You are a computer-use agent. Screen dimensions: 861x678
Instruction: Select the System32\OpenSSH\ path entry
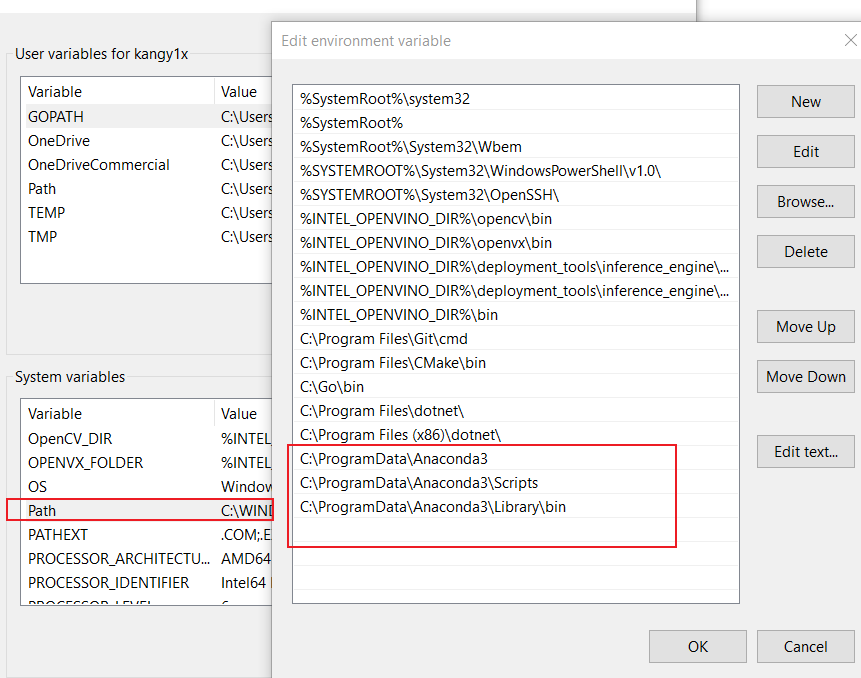click(x=516, y=195)
